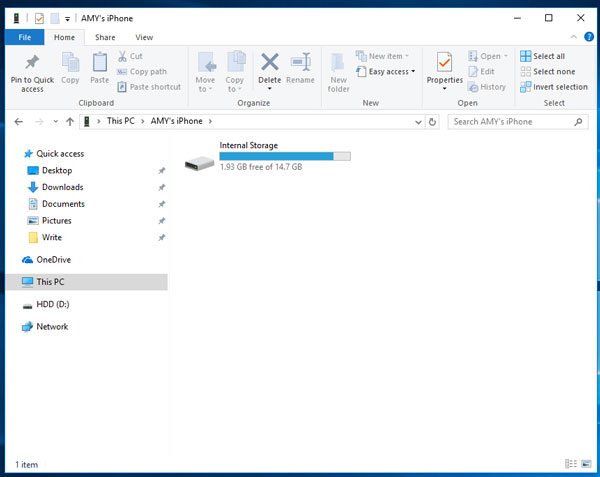Open the Easy access dropdown
600x477 pixels.
point(386,72)
